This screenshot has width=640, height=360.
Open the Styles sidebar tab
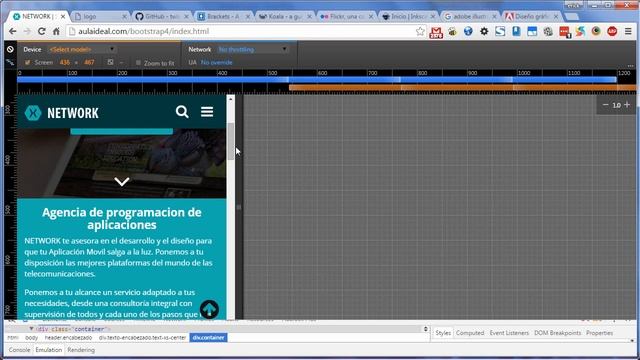click(443, 333)
